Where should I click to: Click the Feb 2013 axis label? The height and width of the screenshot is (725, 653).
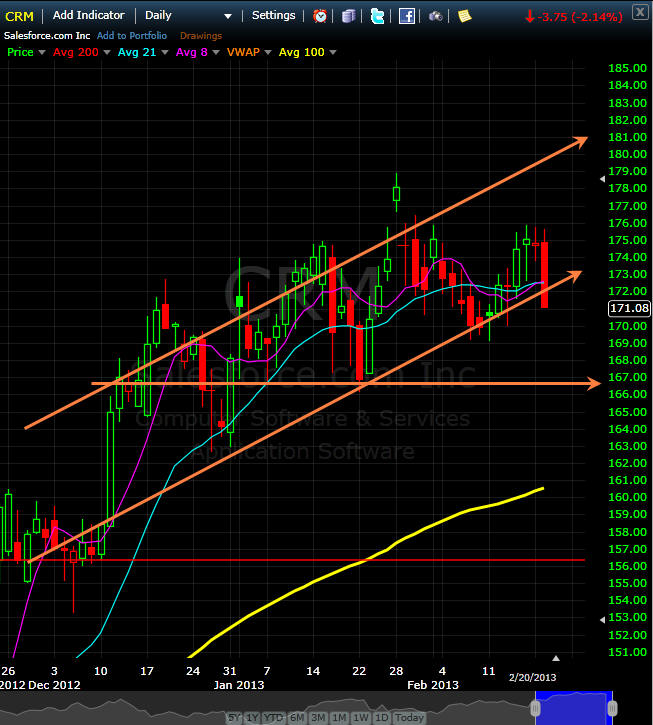(x=433, y=685)
